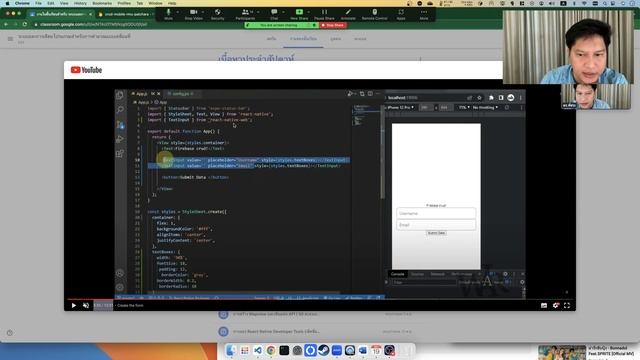This screenshot has height=360, width=640.
Task: Click the green screen sharing indicator
Action: point(281,25)
